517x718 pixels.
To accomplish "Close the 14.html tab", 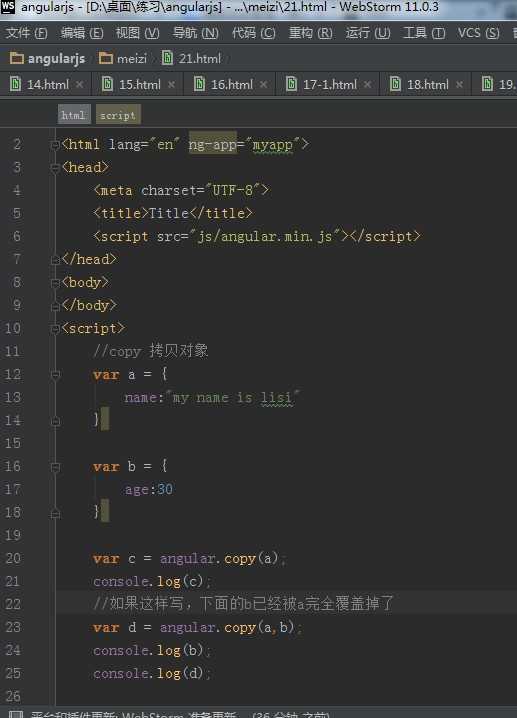I will click(x=80, y=85).
